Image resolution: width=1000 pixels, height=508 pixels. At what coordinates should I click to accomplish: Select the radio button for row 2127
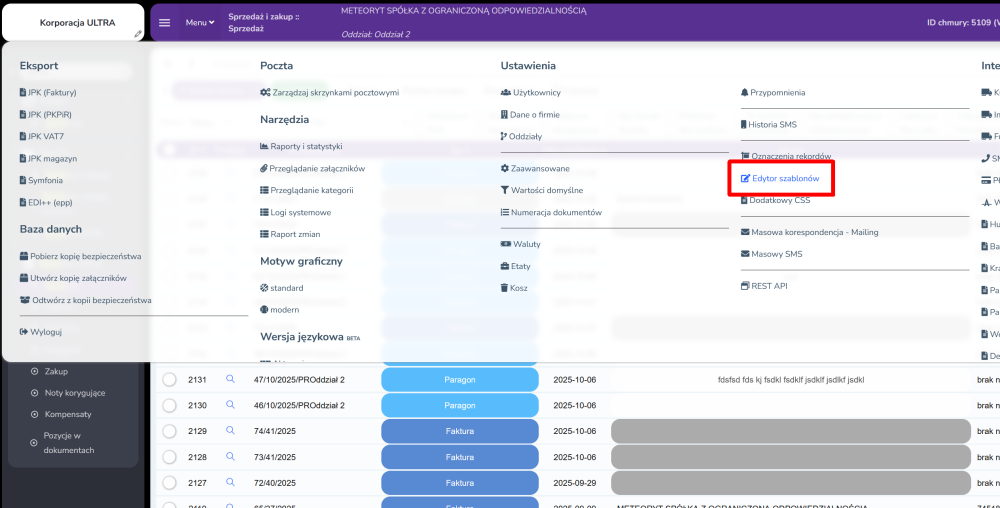click(x=169, y=483)
